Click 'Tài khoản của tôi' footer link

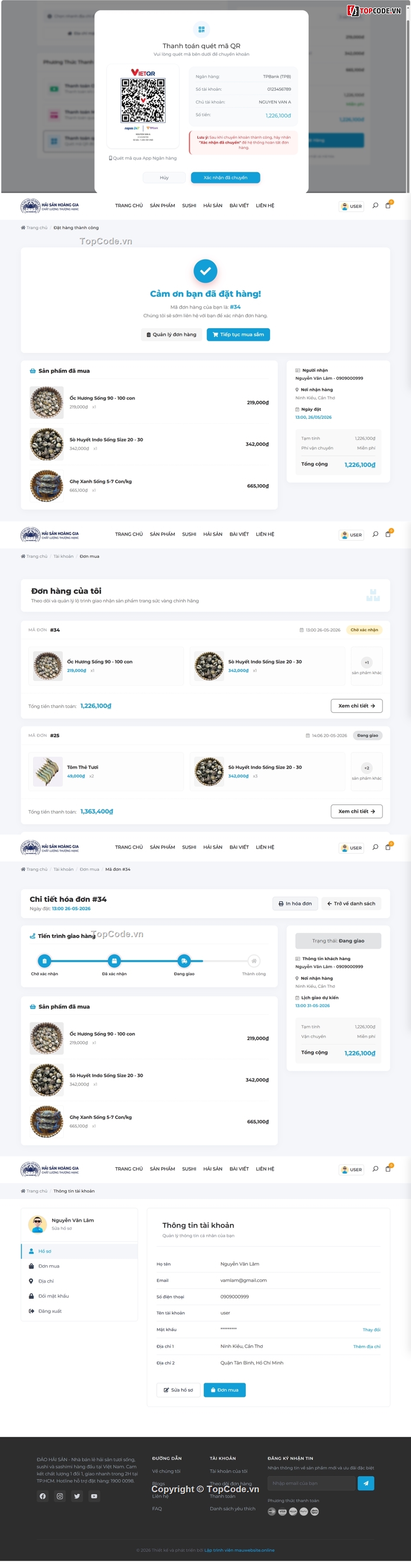228,1471
